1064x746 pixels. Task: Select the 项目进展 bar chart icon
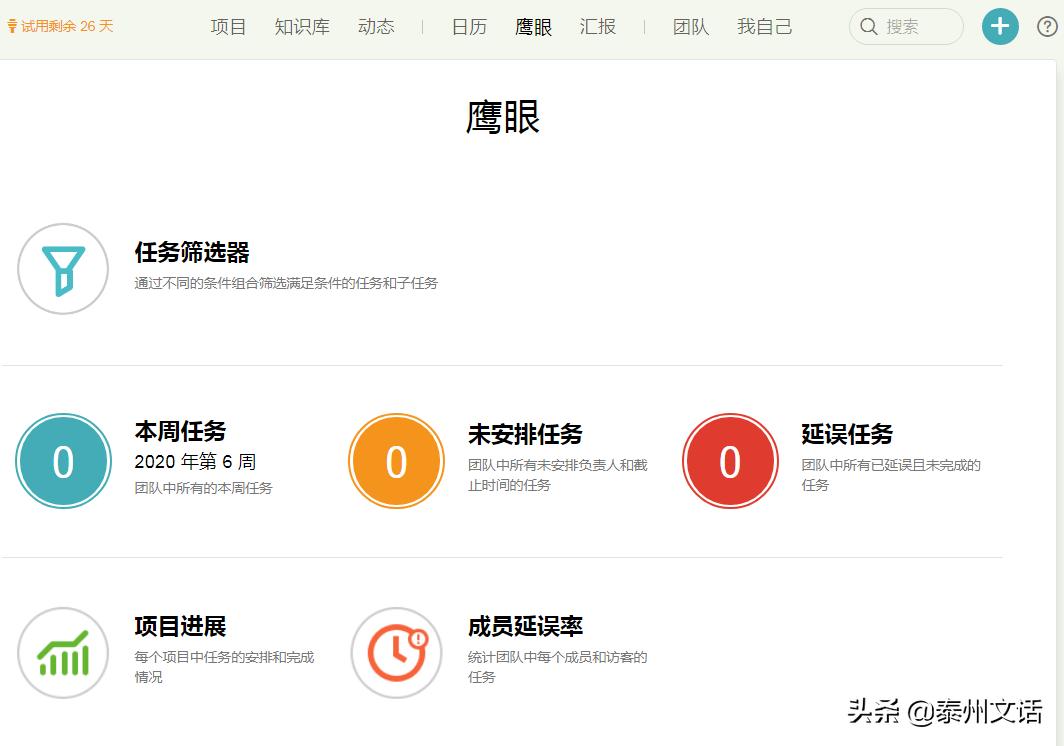click(63, 652)
